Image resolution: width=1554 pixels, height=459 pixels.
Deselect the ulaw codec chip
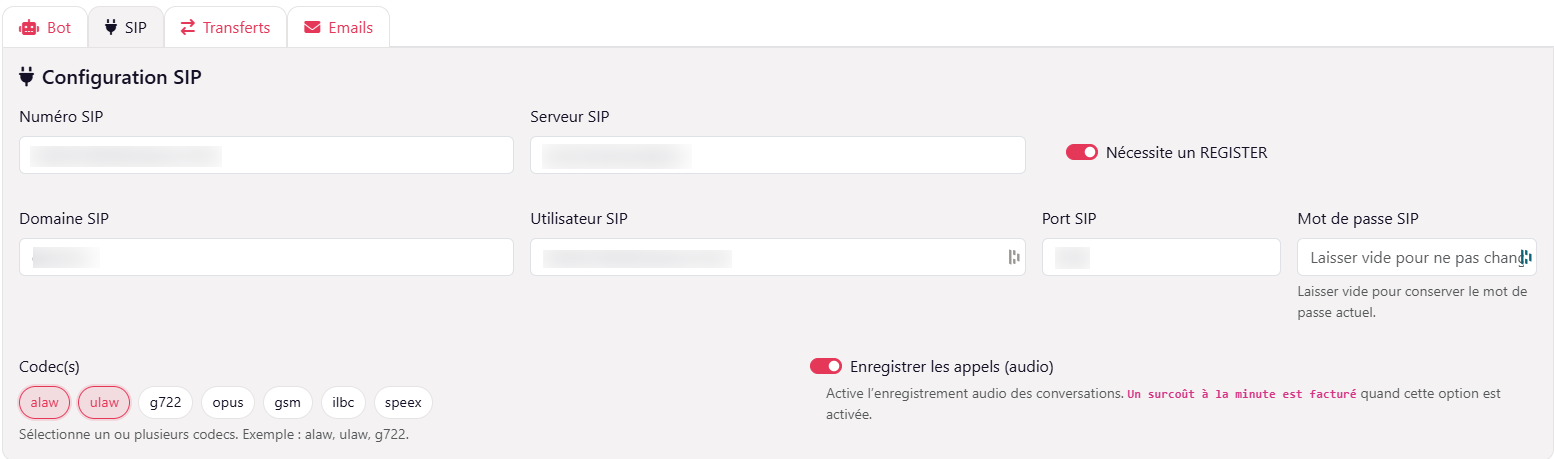point(104,402)
